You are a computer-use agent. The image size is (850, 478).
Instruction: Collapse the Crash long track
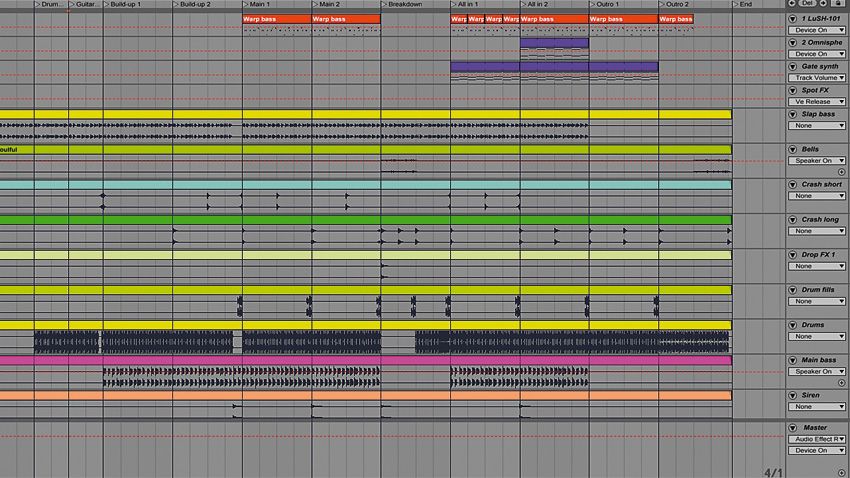[793, 220]
